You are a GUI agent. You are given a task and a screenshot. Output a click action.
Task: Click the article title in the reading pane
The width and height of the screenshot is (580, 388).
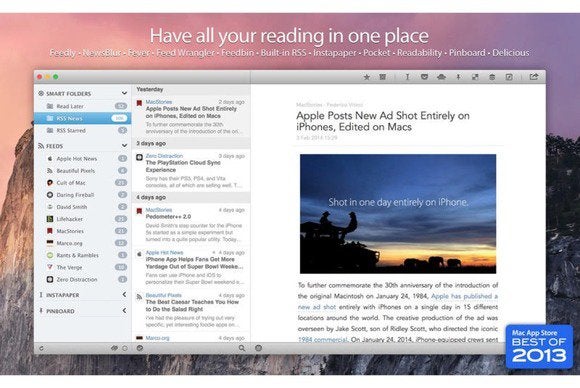[383, 121]
